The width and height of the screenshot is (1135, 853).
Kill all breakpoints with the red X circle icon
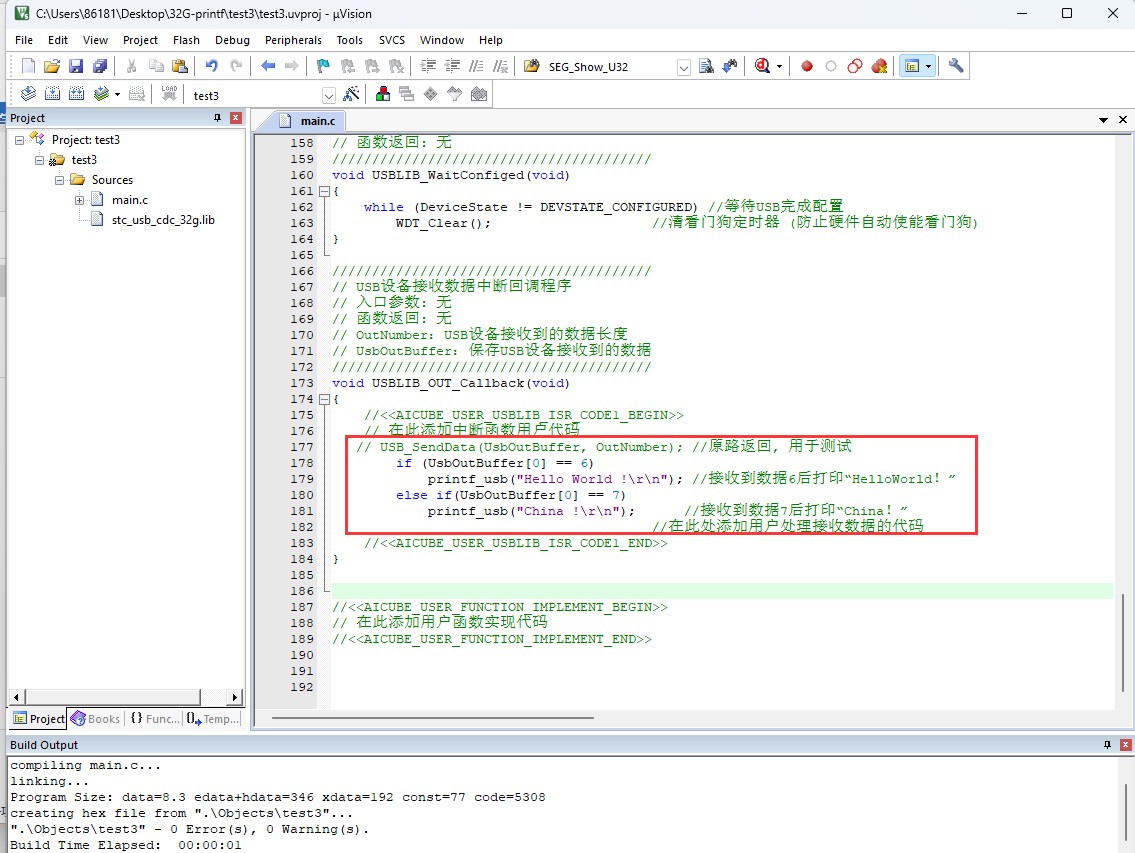point(879,67)
